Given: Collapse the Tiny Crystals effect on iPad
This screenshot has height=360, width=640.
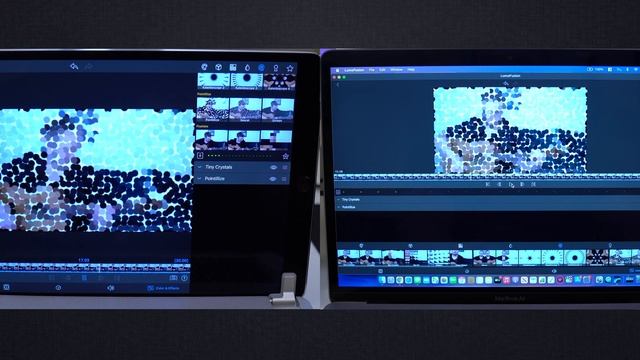Looking at the screenshot, I should (200, 167).
